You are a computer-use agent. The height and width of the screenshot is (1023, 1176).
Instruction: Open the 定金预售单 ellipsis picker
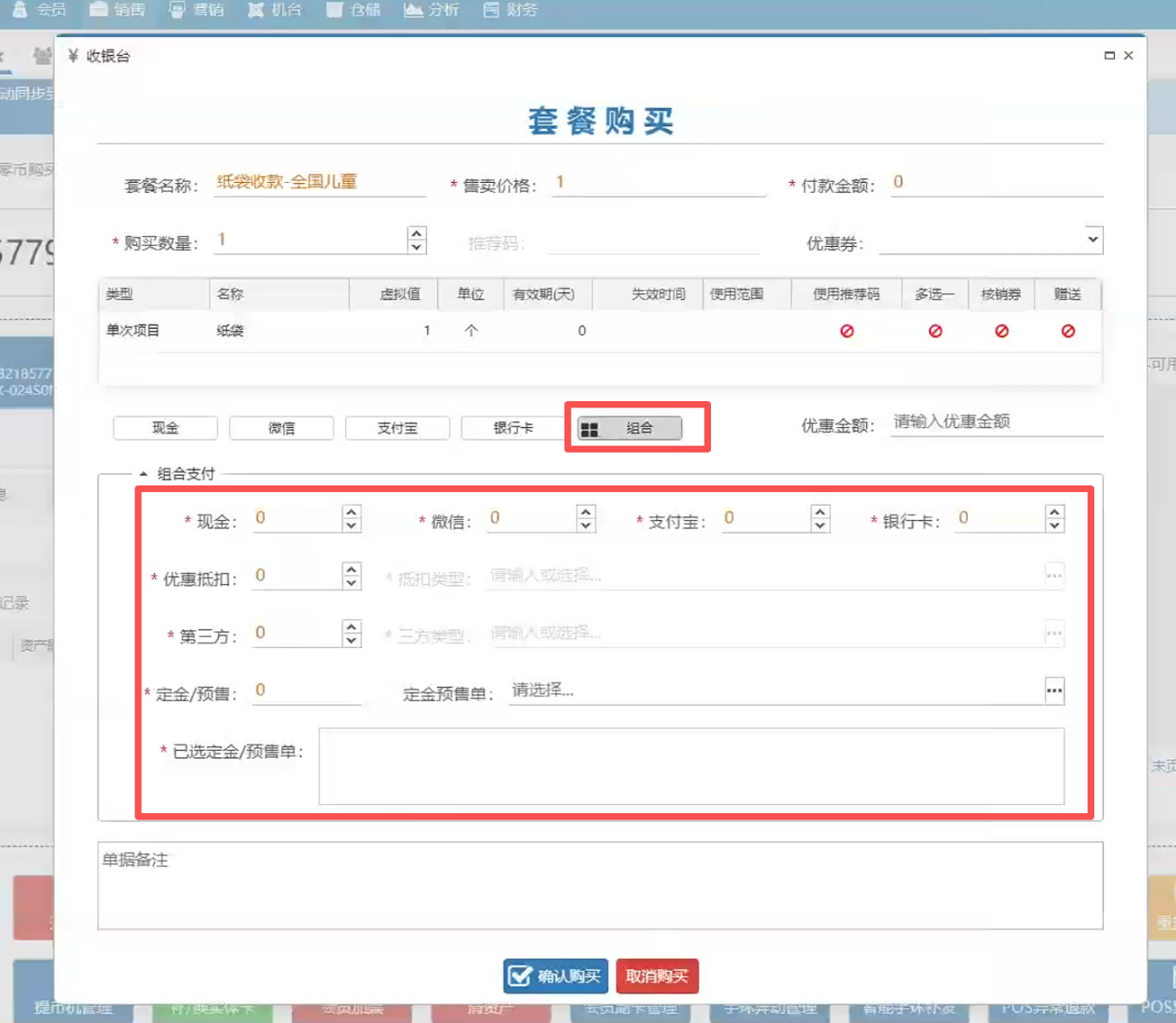pyautogui.click(x=1053, y=691)
